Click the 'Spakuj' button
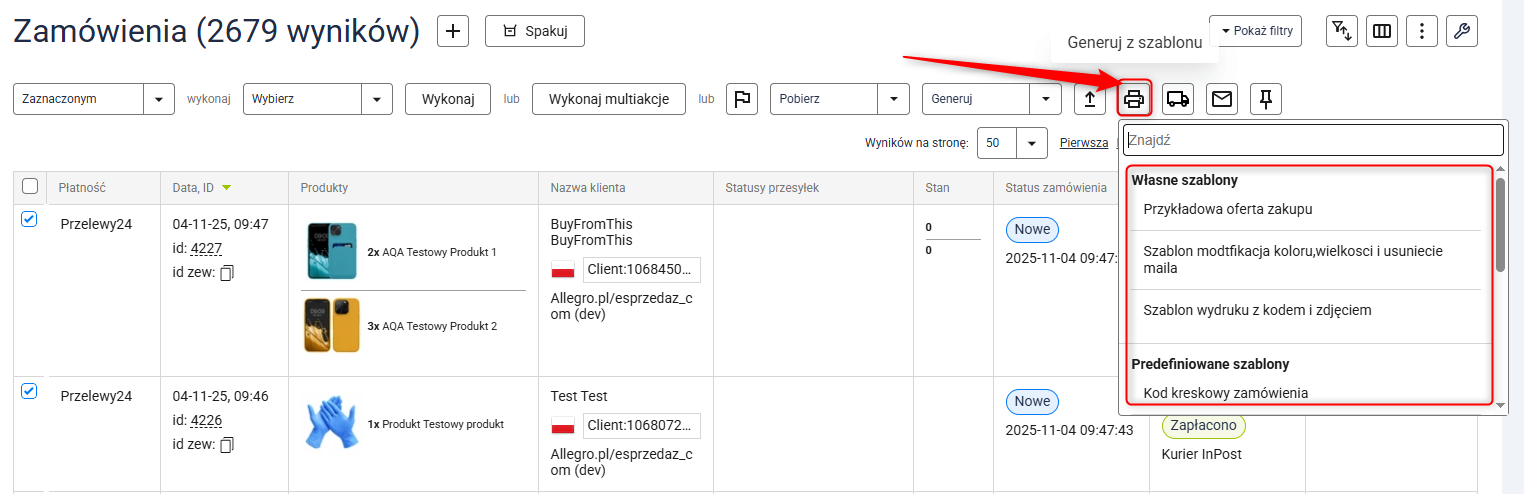 [x=534, y=31]
